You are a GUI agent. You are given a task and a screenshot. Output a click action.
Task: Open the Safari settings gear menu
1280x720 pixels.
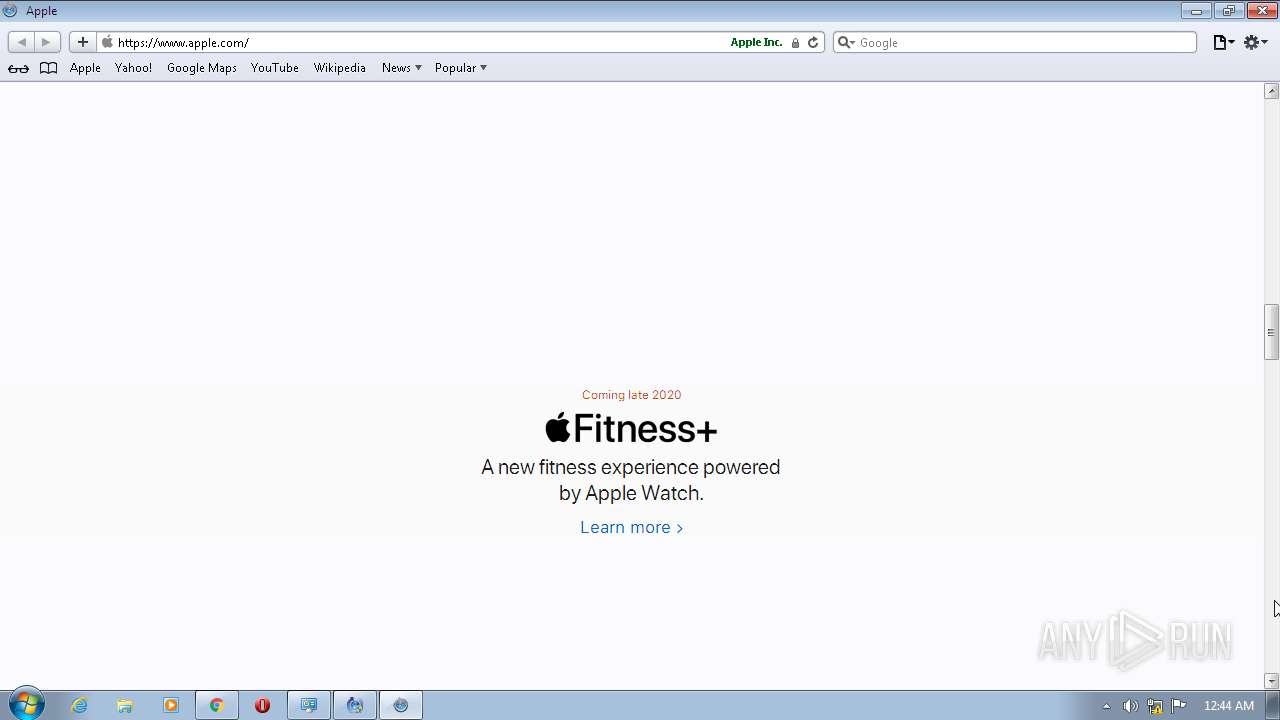[1256, 42]
